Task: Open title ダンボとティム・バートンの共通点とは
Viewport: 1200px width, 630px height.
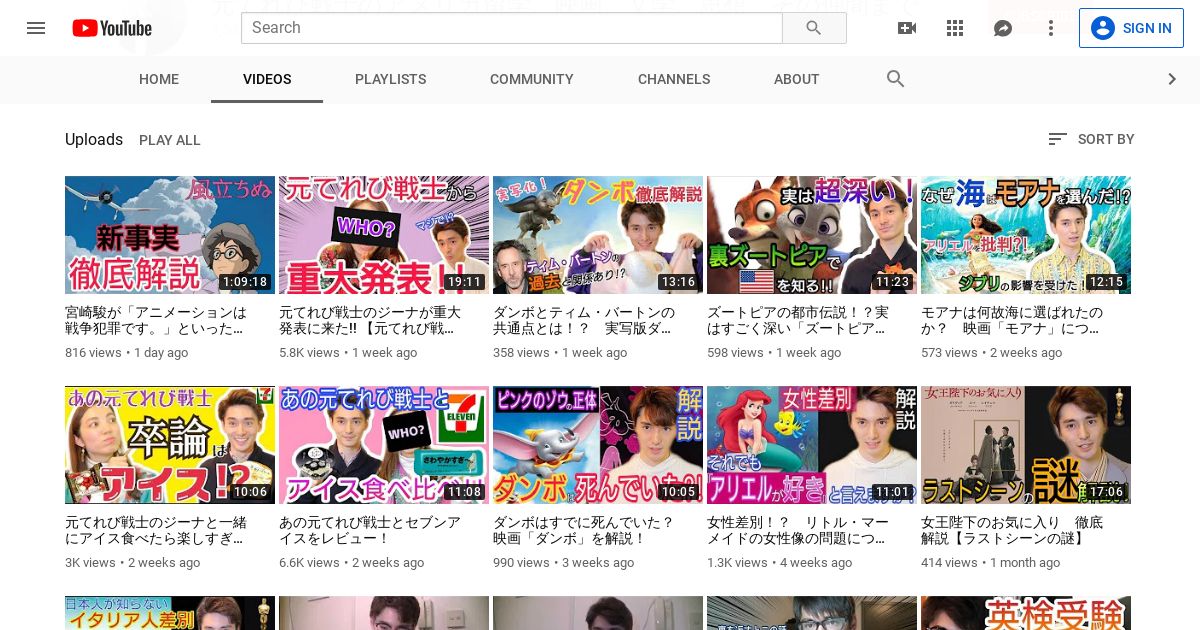Action: (584, 320)
